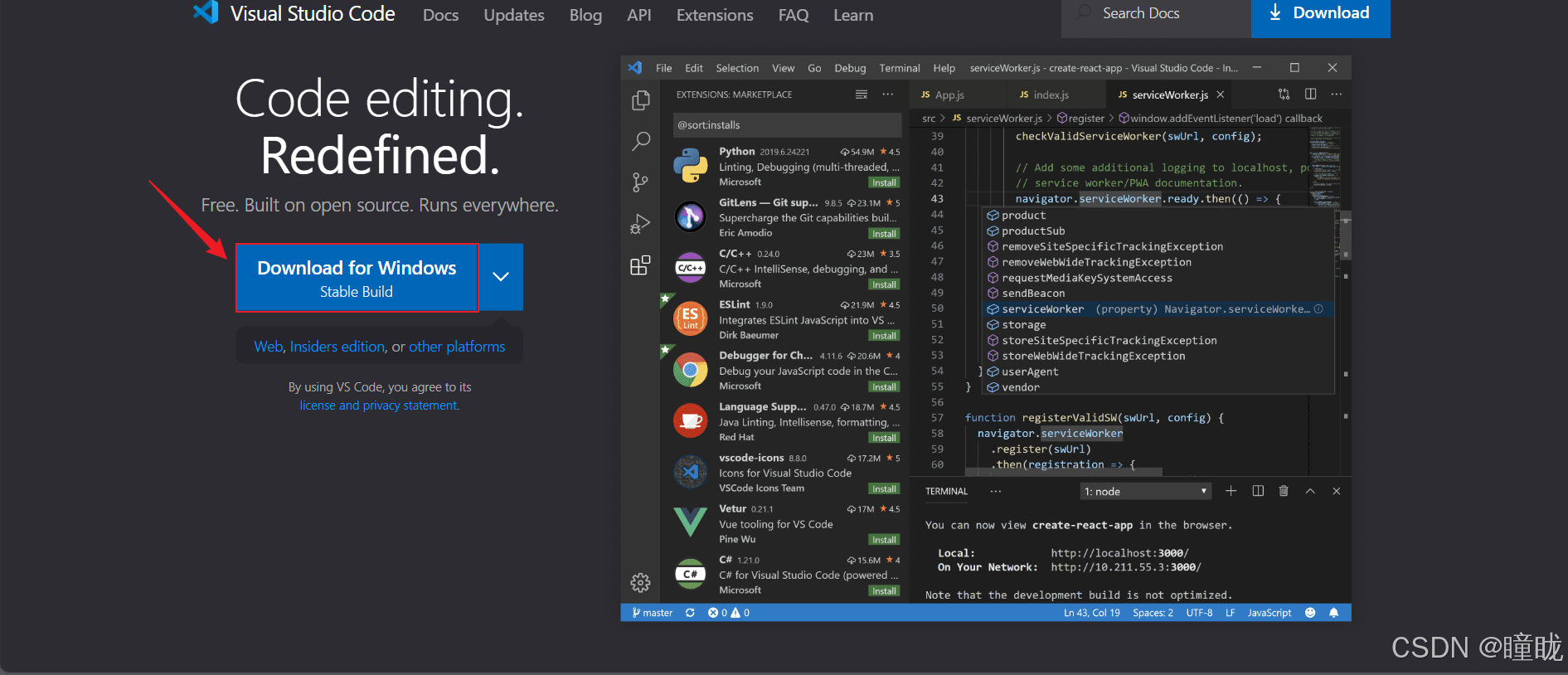Click Extensions panel more actions ellipsis
This screenshot has width=1568, height=675.
click(888, 95)
